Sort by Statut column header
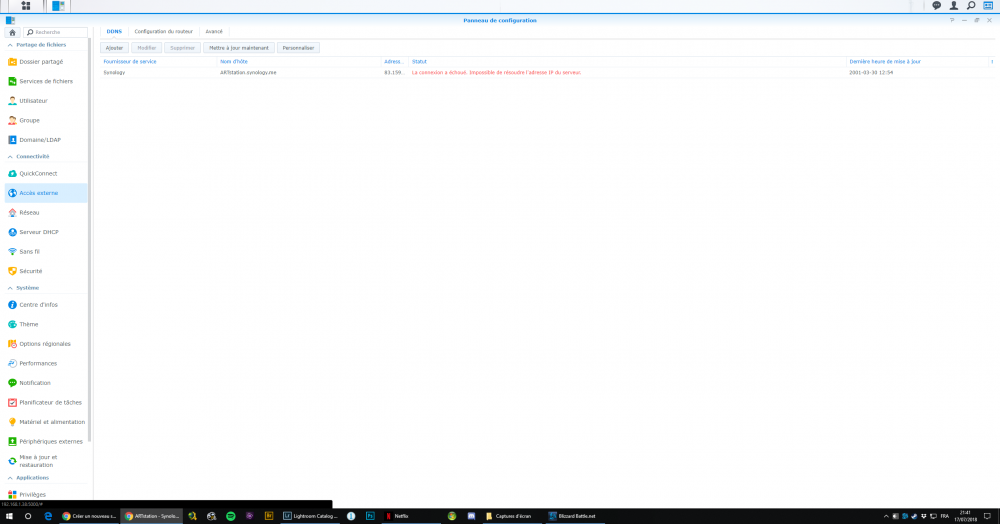Image resolution: width=1000 pixels, height=524 pixels. [x=628, y=62]
